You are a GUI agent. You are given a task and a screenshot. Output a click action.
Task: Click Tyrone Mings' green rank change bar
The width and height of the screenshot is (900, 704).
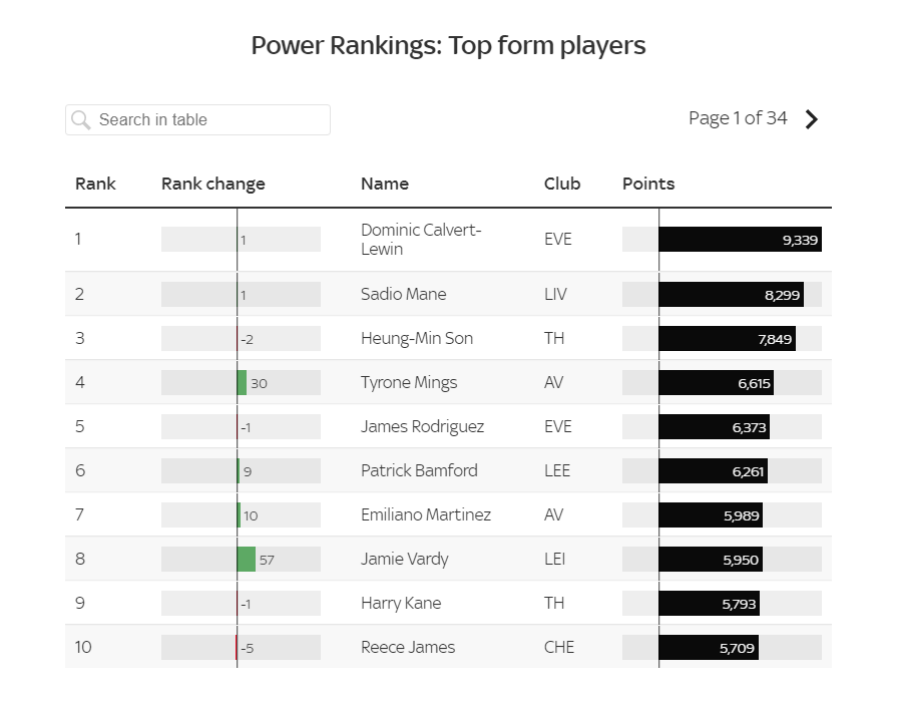(x=242, y=383)
